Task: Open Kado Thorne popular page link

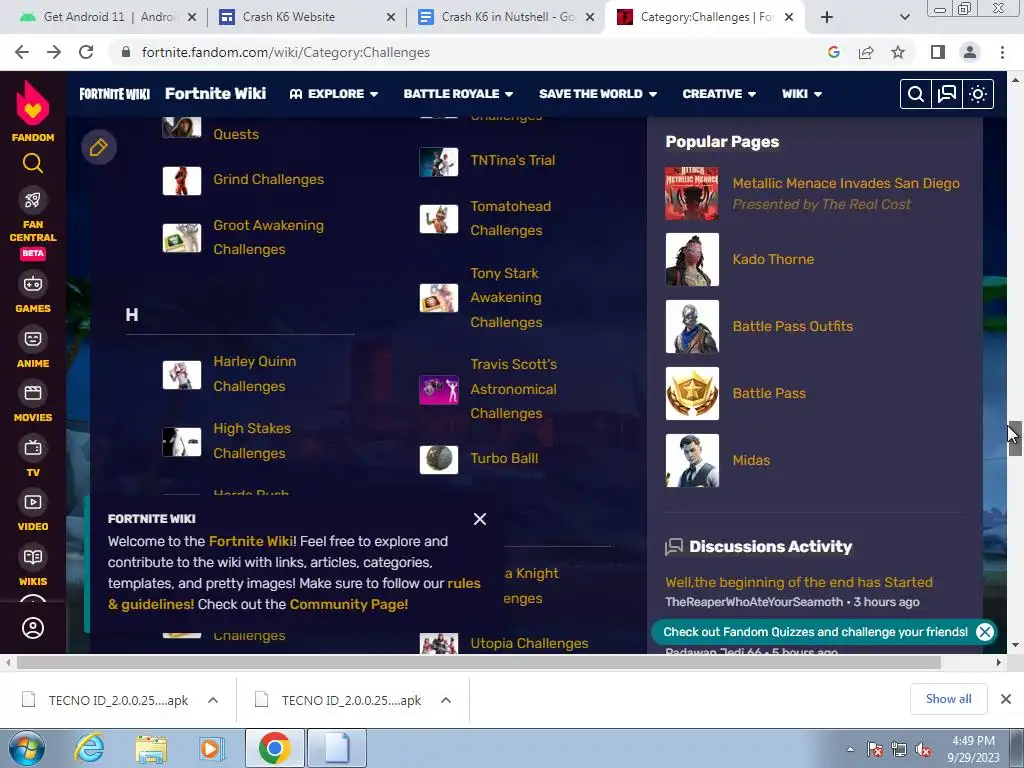Action: coord(773,259)
